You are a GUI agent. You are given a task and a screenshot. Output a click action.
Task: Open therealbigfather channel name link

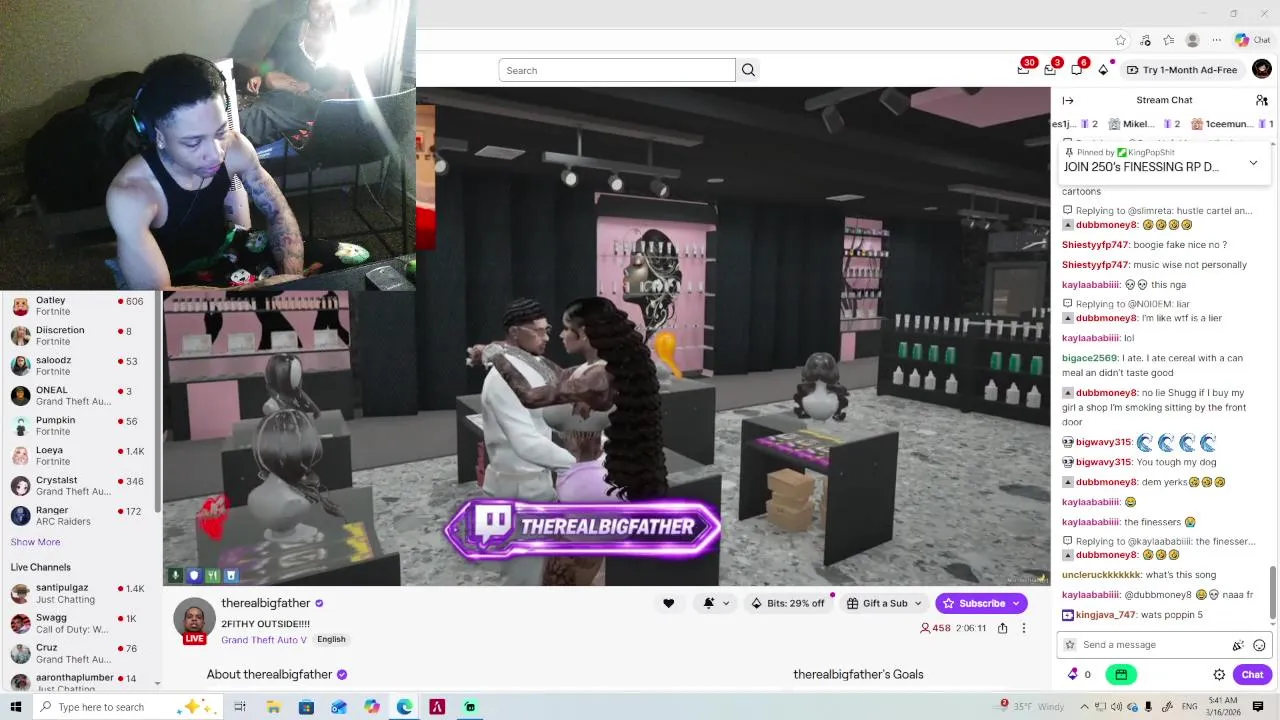point(265,603)
